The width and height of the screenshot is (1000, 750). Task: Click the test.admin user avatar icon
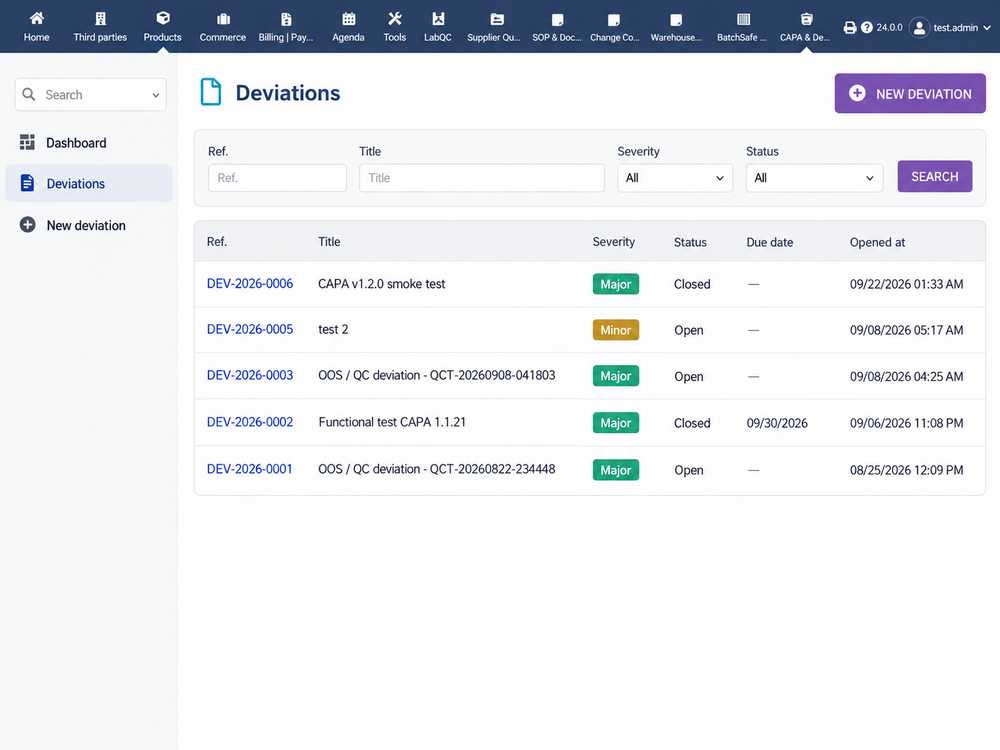[919, 27]
